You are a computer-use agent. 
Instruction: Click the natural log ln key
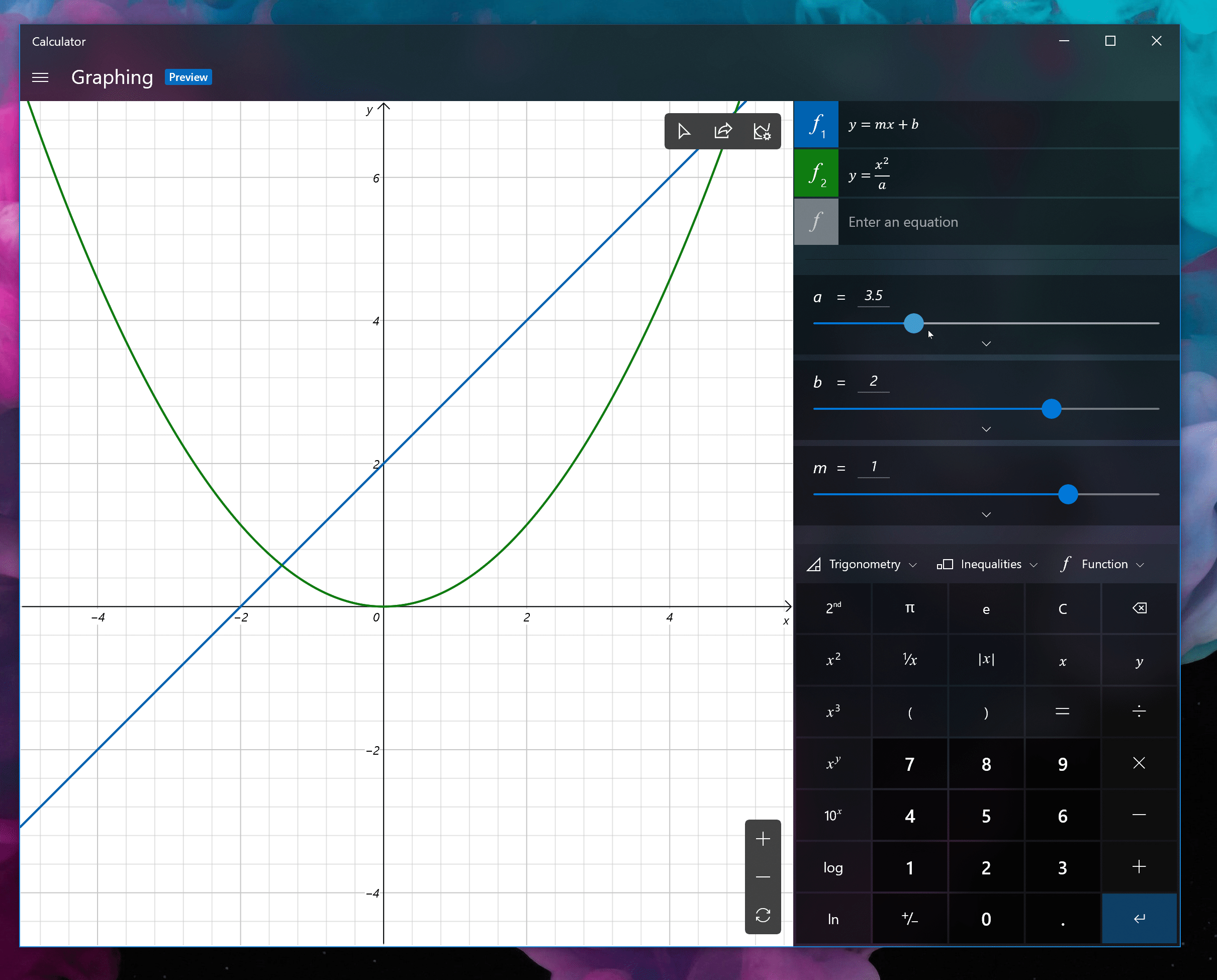point(834,917)
